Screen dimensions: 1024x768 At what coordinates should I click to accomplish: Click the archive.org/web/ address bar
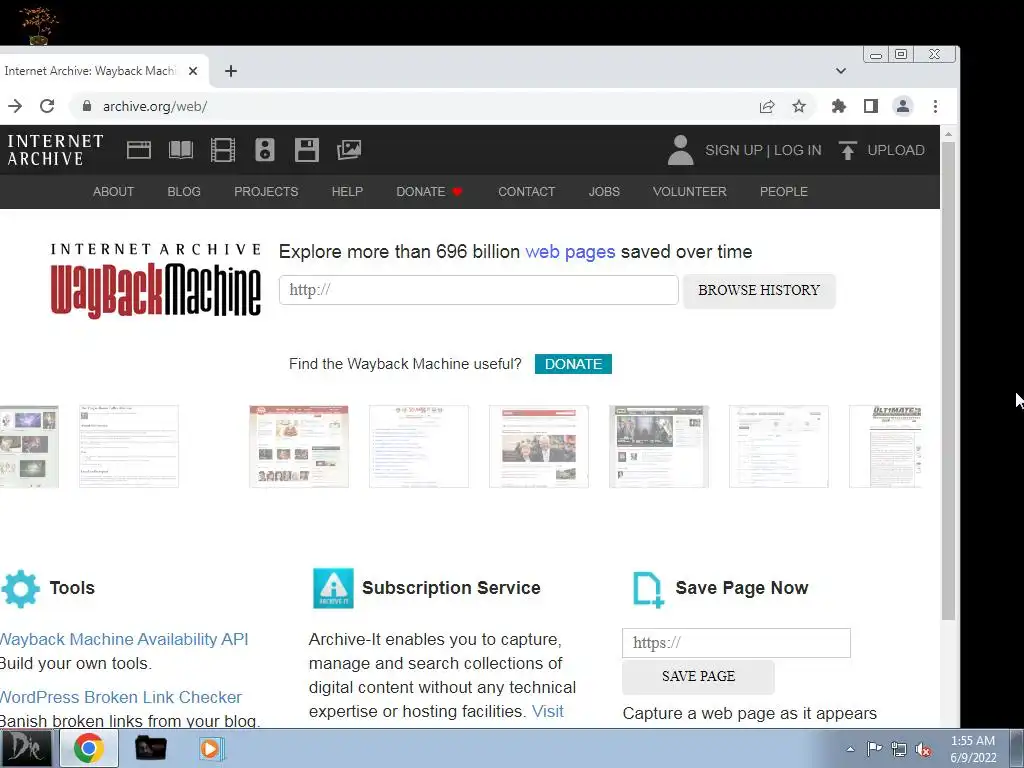[x=418, y=106]
